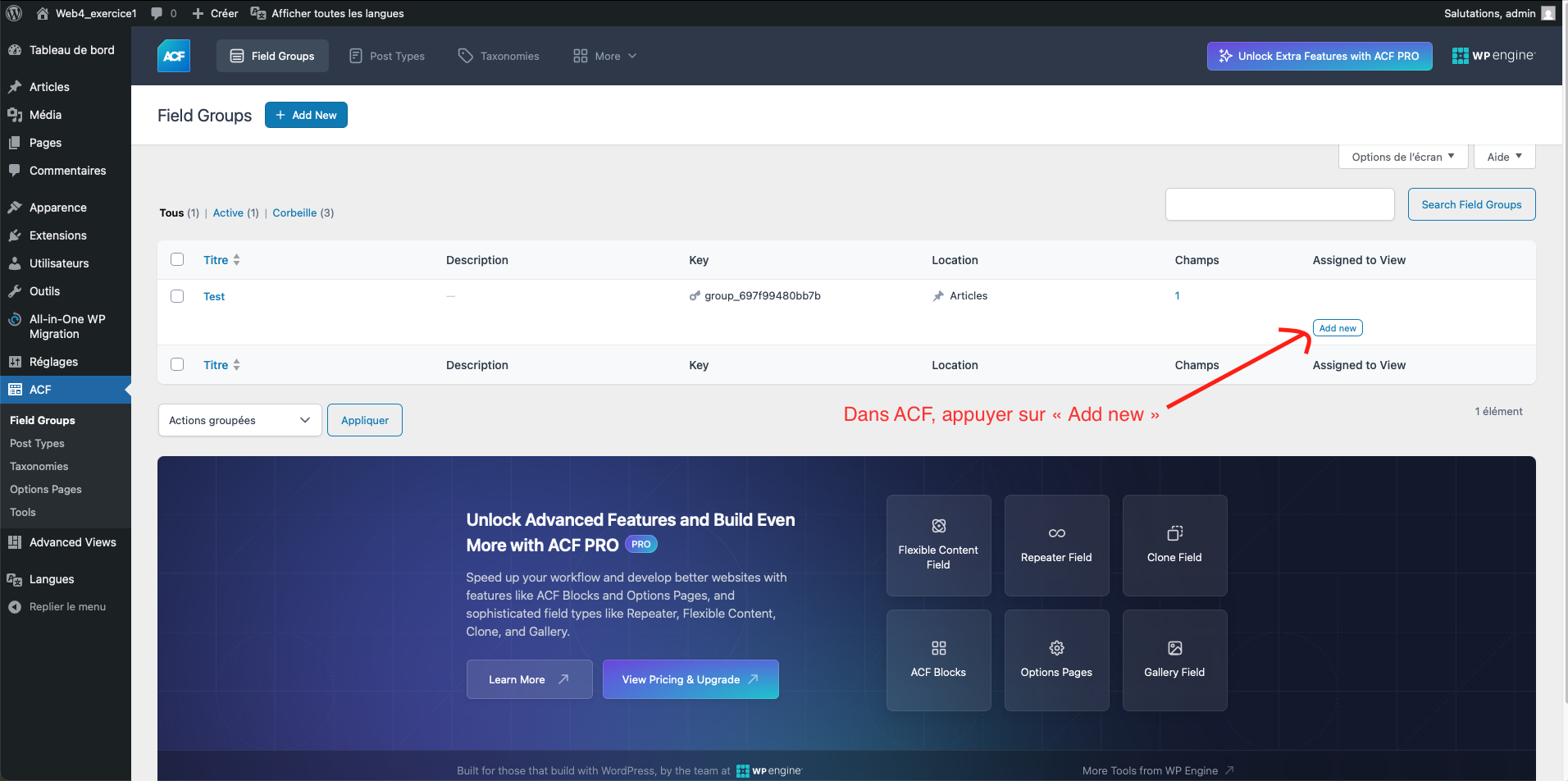1568x781 pixels.
Task: Click the Gallery Field card
Action: pos(1174,660)
